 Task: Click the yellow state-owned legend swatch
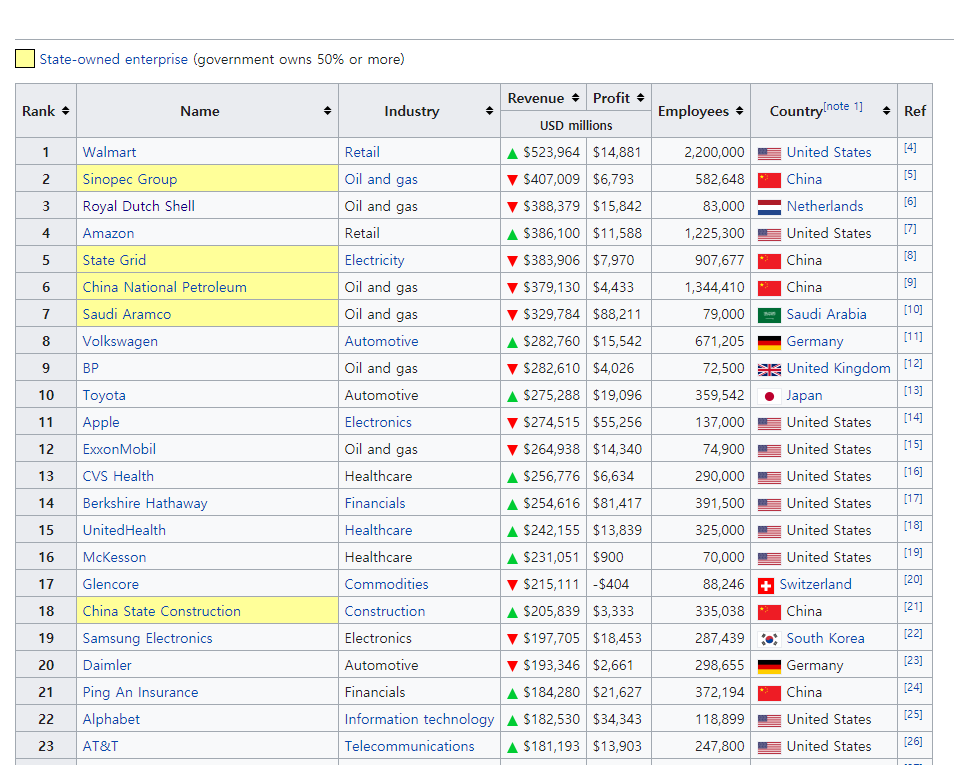pos(25,59)
